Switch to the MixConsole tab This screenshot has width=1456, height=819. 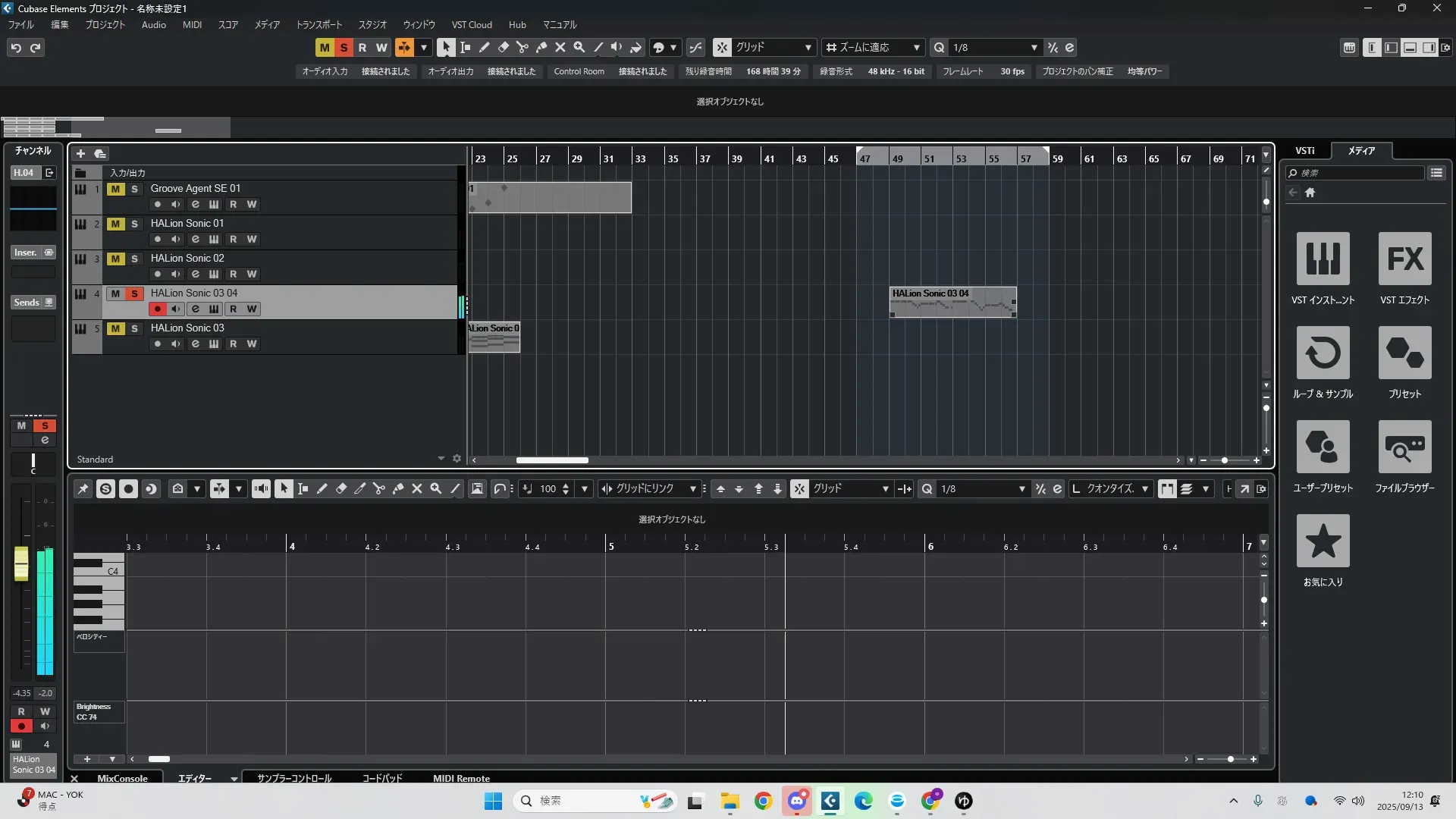(x=122, y=778)
